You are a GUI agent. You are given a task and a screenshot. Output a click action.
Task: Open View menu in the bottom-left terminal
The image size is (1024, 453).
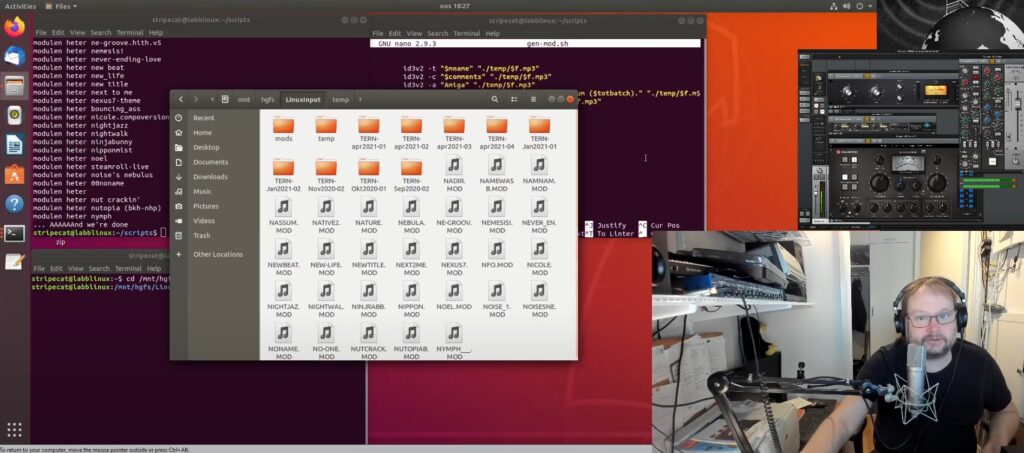[77, 268]
